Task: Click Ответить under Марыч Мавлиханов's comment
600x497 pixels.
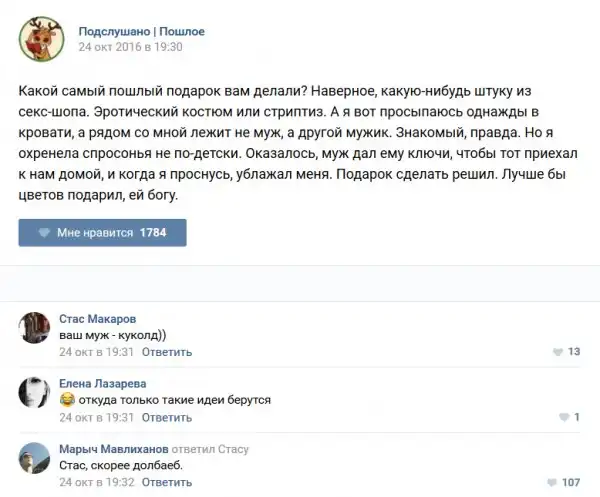Action: [167, 482]
